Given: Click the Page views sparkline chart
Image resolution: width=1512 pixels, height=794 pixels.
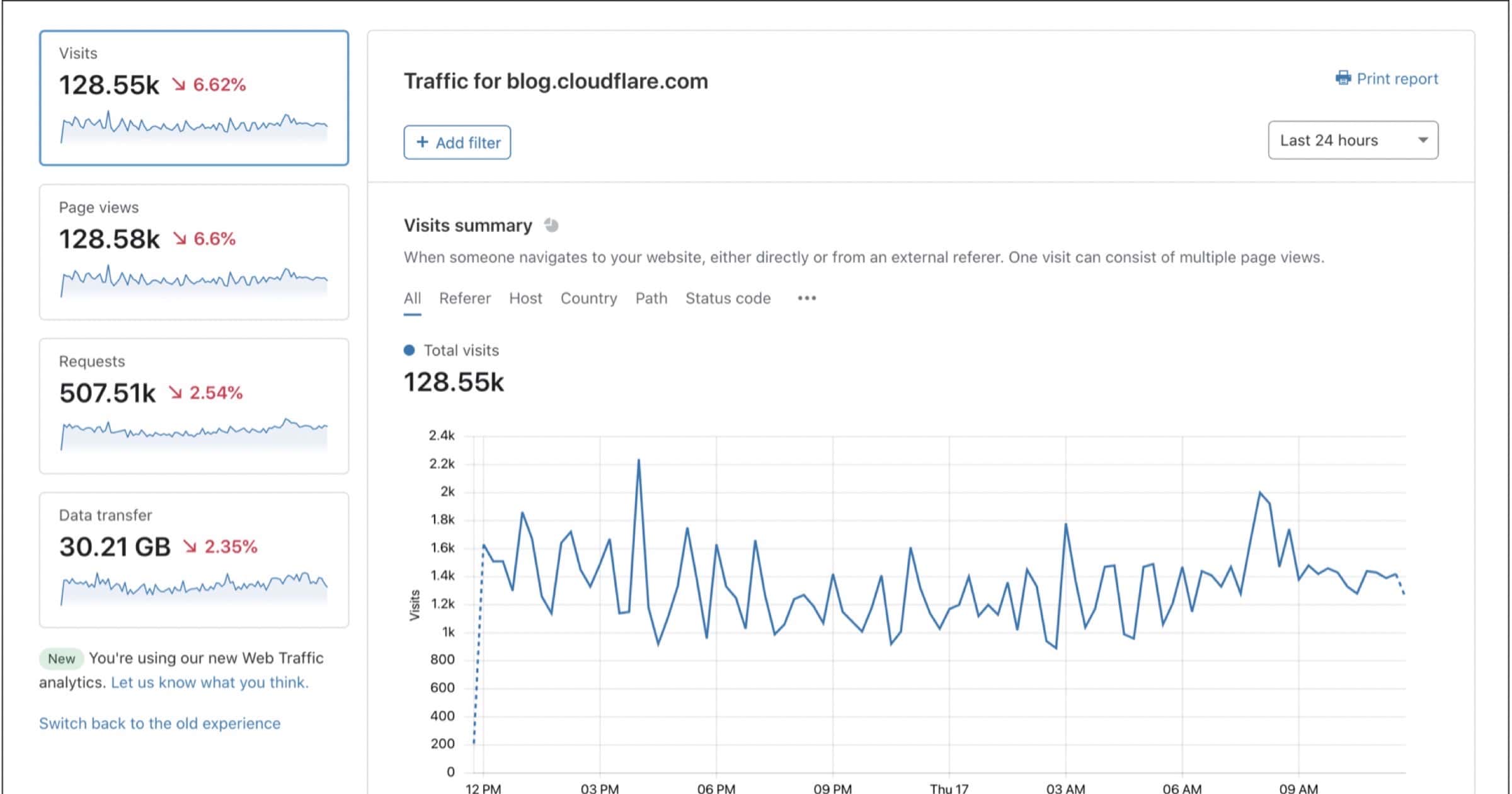Looking at the screenshot, I should 194,282.
